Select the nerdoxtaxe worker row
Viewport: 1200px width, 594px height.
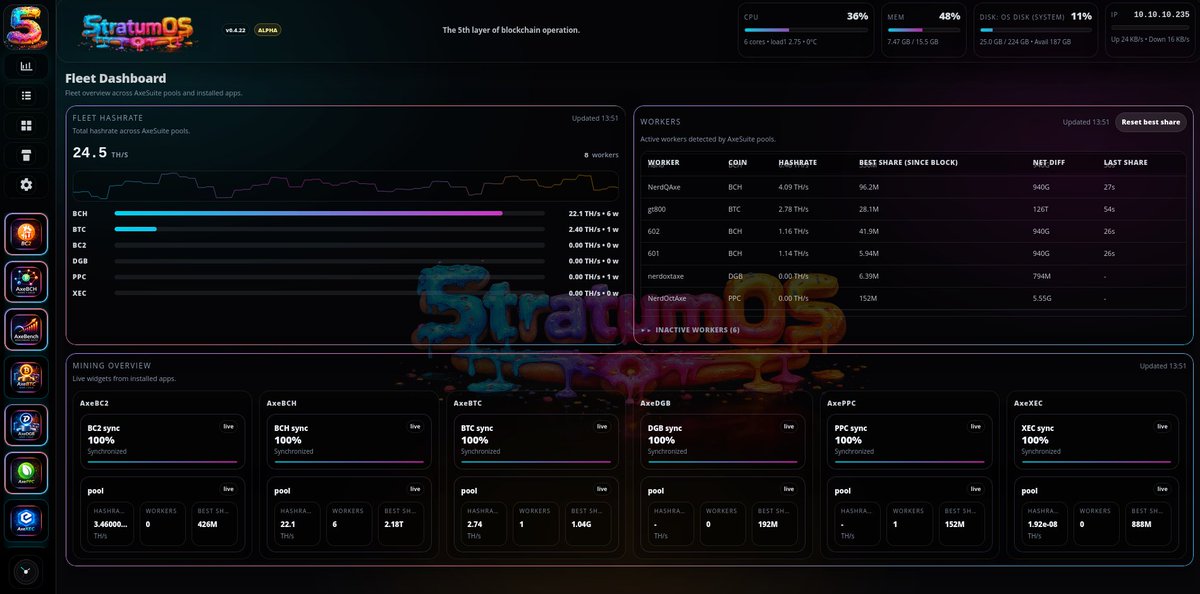913,276
